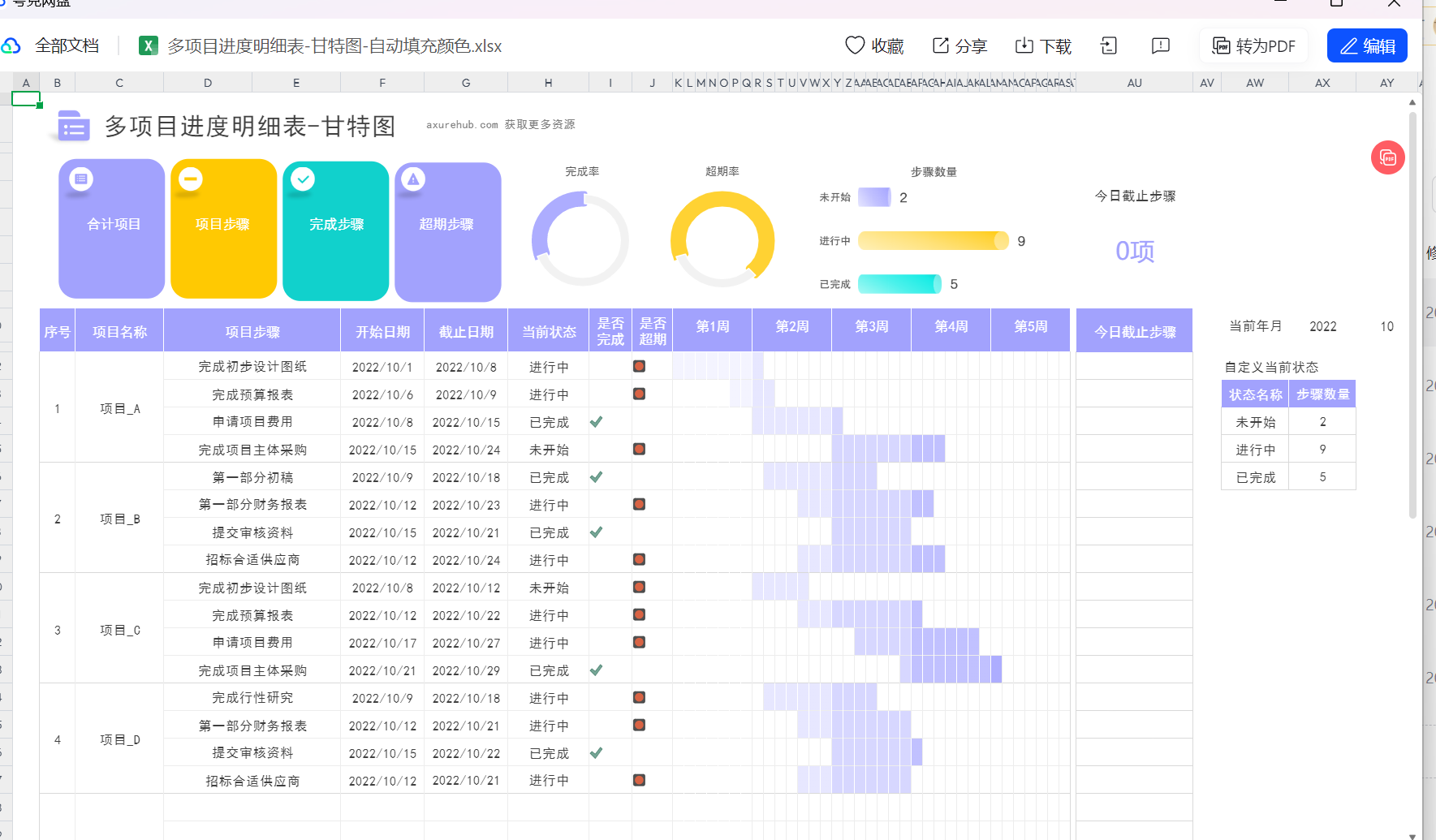1436x840 pixels.
Task: Select column header H
Action: (549, 83)
